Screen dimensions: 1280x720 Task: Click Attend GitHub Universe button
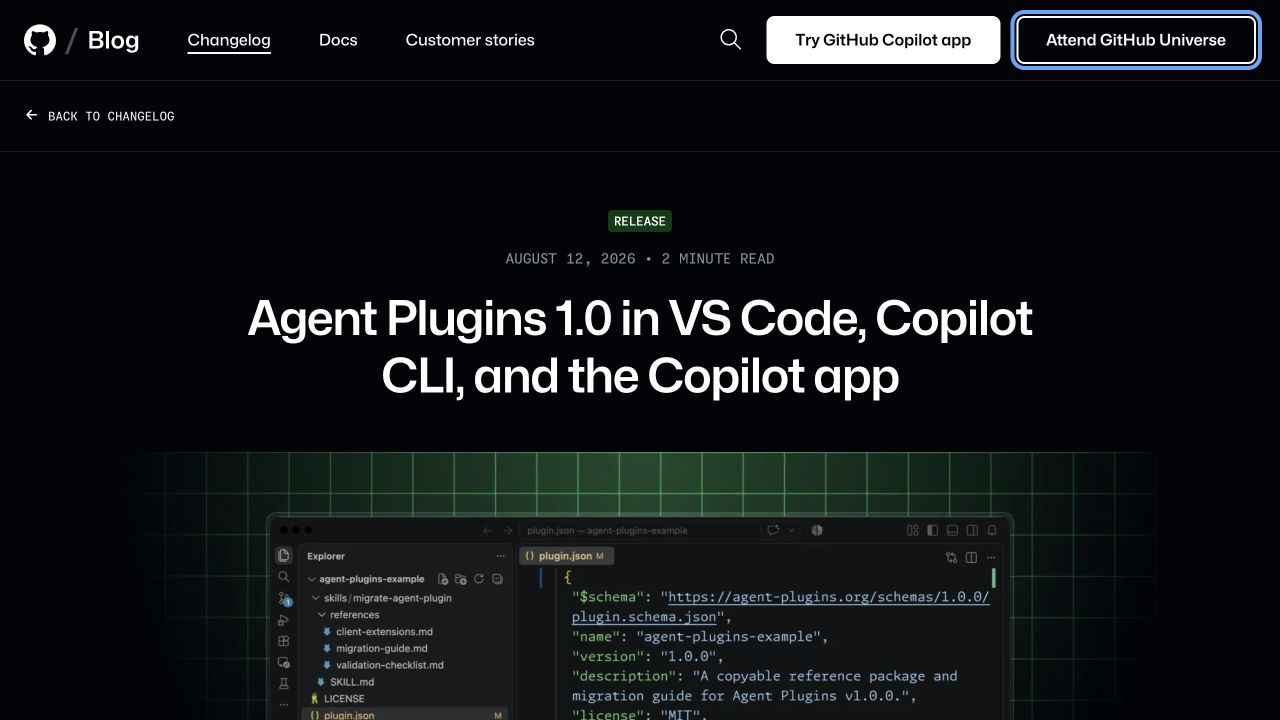pos(1136,40)
